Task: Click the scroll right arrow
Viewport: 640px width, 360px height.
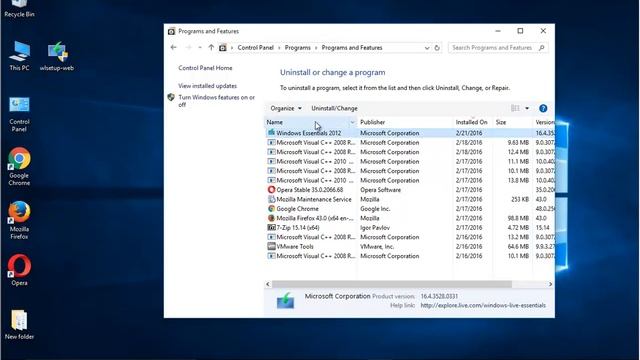Action: [550, 284]
